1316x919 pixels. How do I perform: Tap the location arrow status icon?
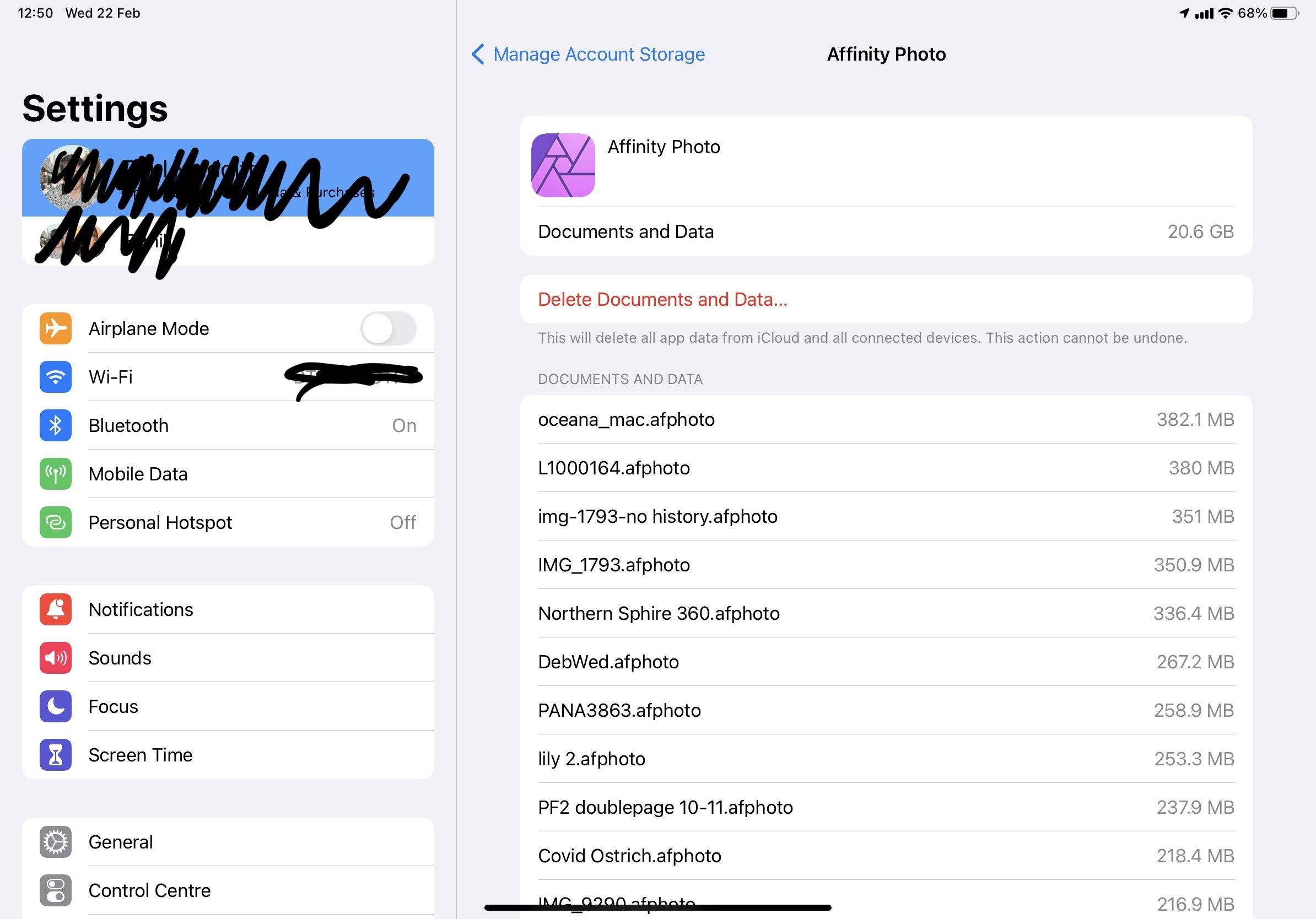(x=1184, y=13)
